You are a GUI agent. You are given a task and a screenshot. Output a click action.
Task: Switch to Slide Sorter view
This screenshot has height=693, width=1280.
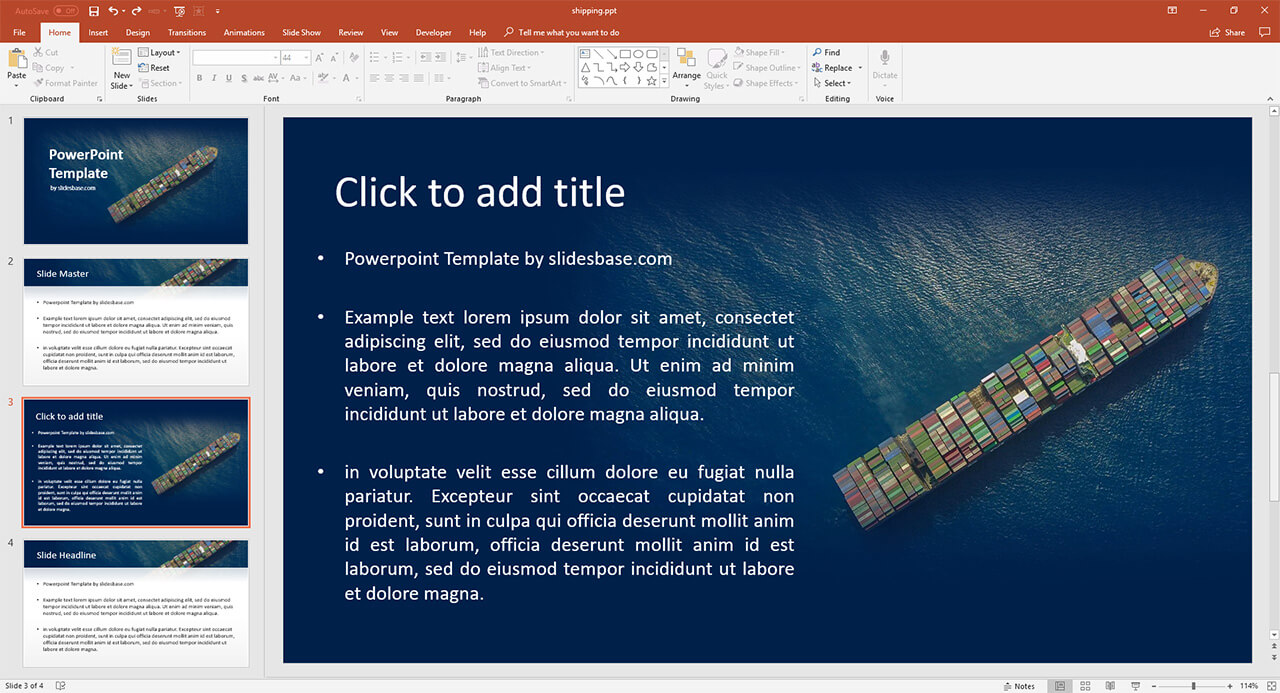1085,686
